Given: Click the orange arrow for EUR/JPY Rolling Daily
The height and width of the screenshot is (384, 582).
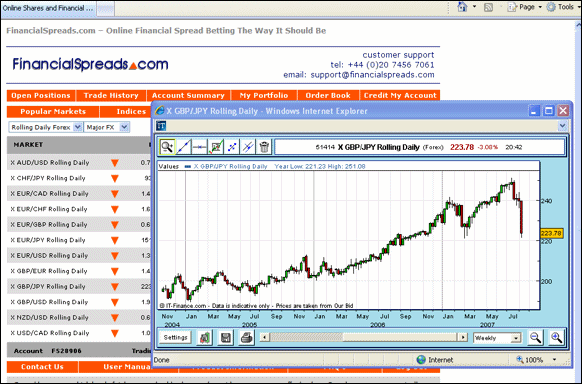Looking at the screenshot, I should 115,240.
